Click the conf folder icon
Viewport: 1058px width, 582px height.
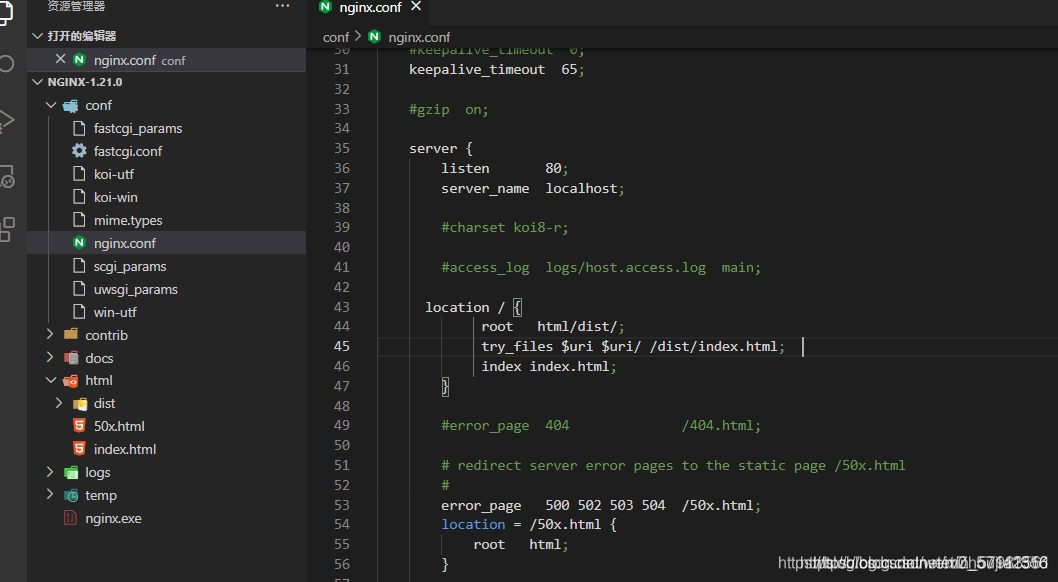pyautogui.click(x=70, y=106)
